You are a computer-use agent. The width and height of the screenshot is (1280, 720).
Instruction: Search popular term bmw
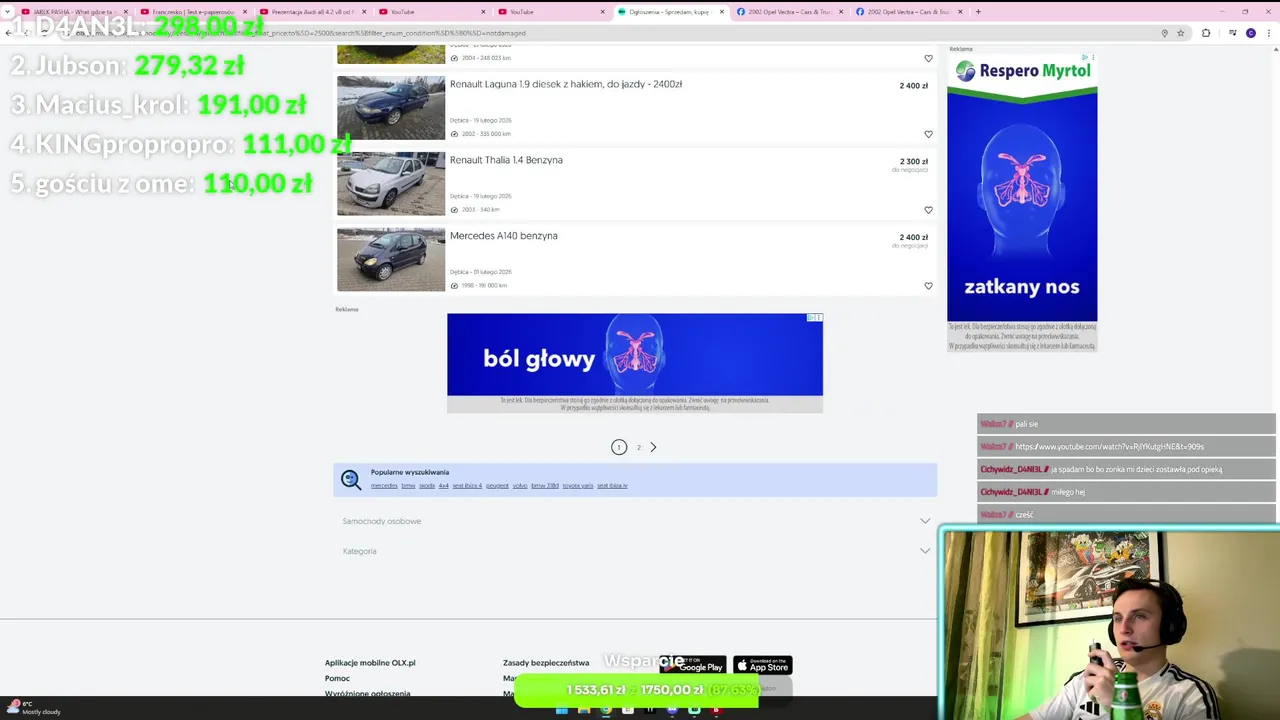click(x=408, y=486)
